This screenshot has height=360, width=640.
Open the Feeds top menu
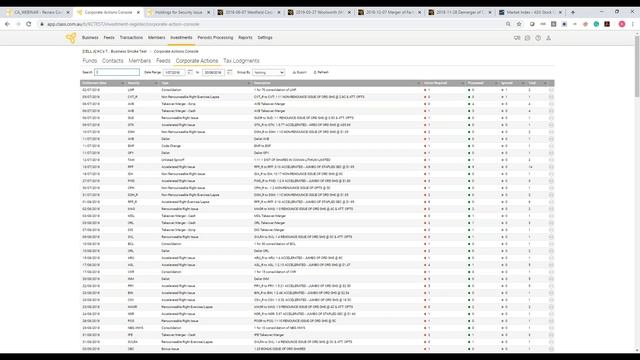coord(109,38)
